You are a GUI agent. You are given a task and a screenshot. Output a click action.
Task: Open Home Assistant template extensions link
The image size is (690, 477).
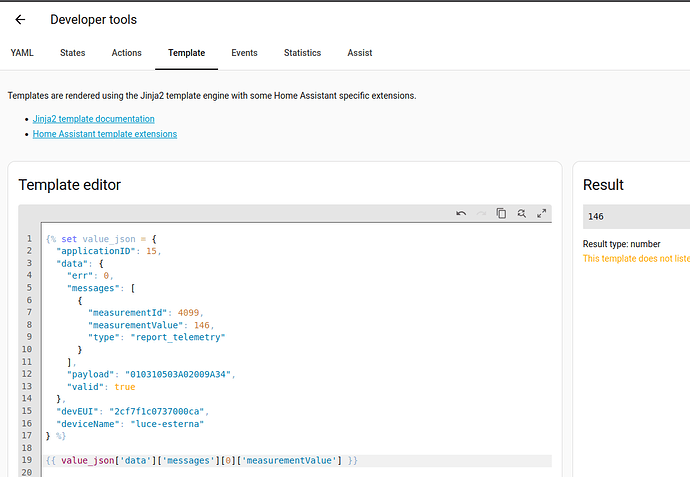pos(105,134)
